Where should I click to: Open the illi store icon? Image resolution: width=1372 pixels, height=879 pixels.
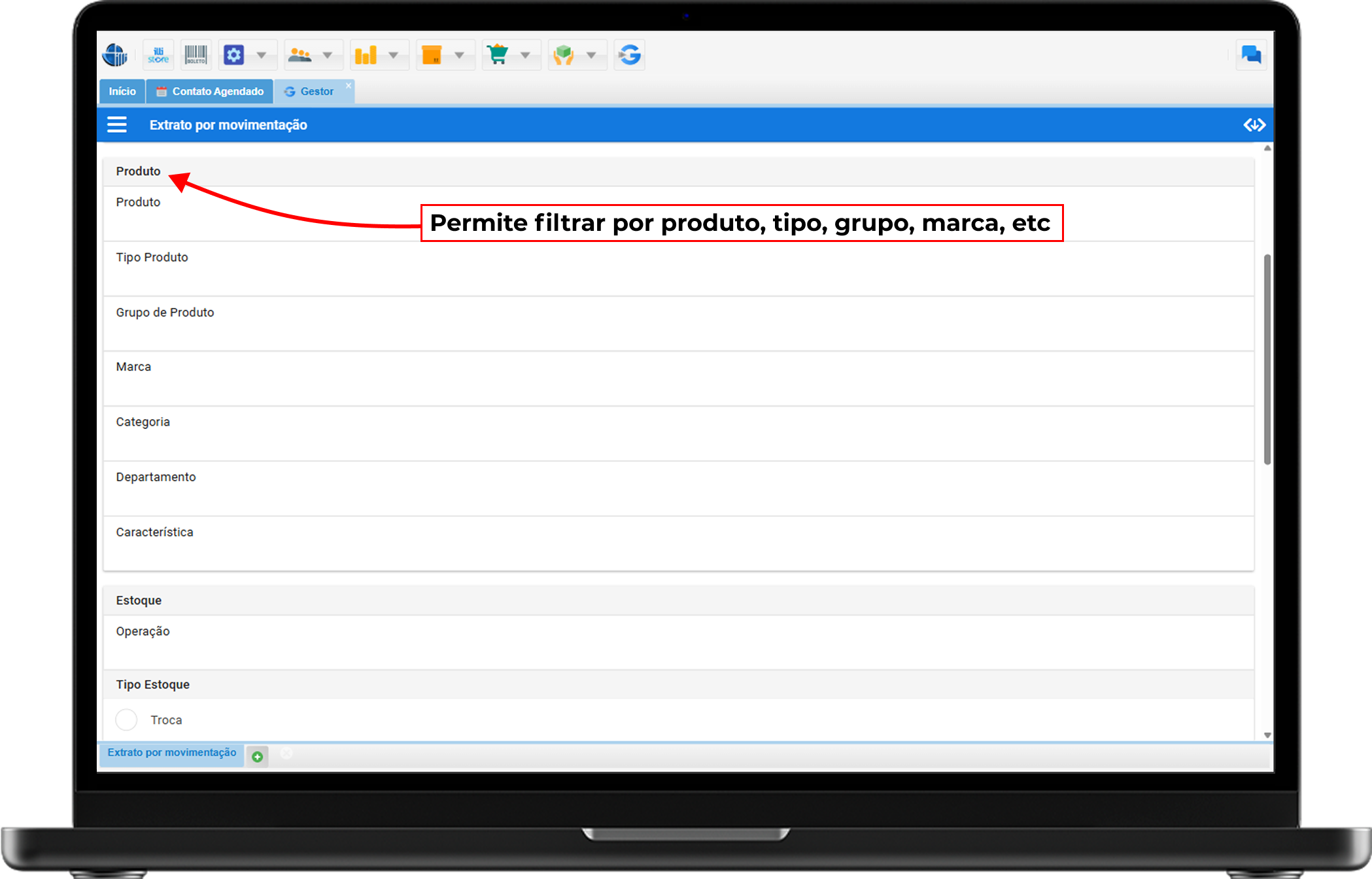click(158, 55)
